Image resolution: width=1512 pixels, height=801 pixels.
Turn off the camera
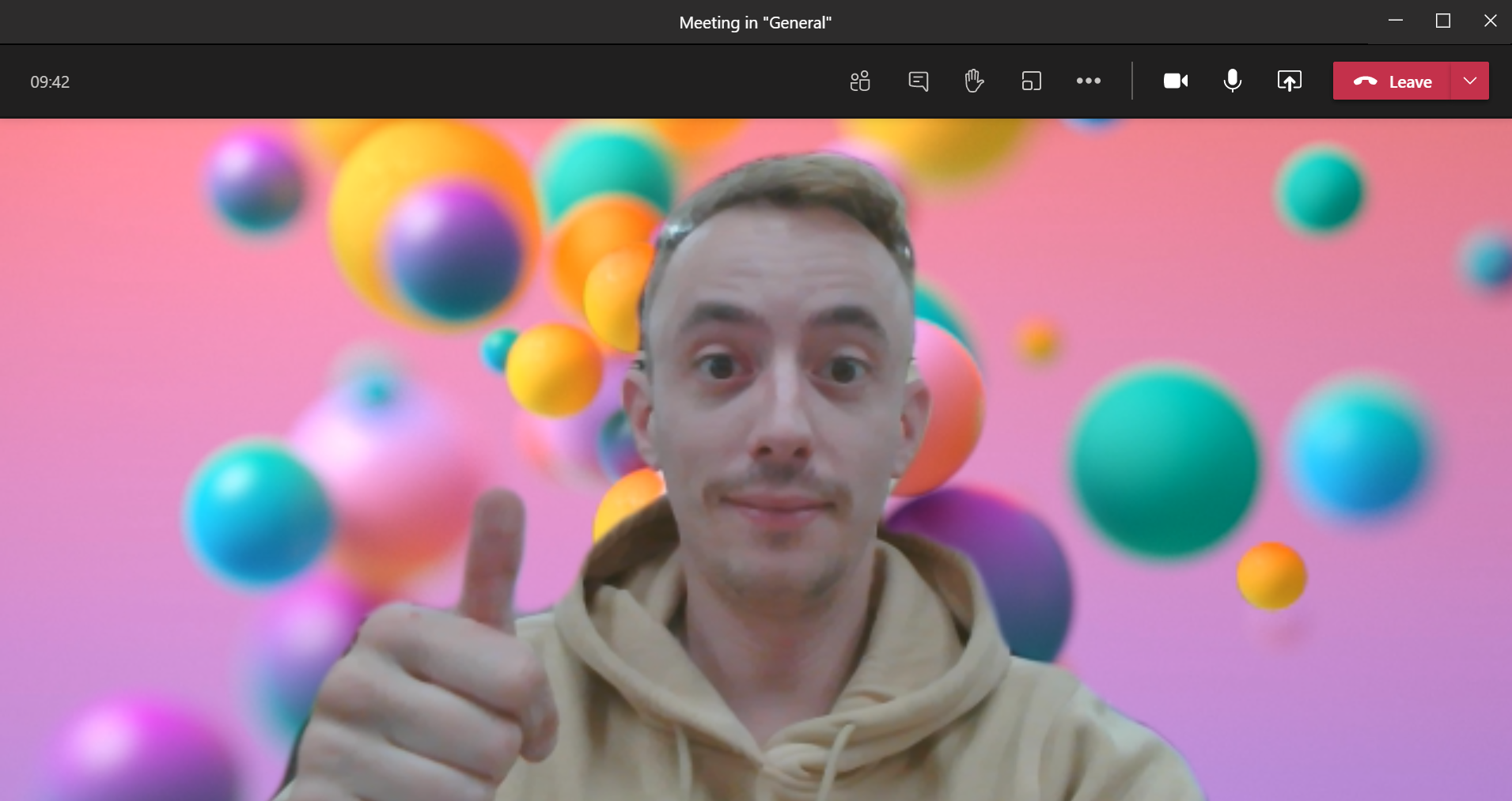click(1175, 81)
